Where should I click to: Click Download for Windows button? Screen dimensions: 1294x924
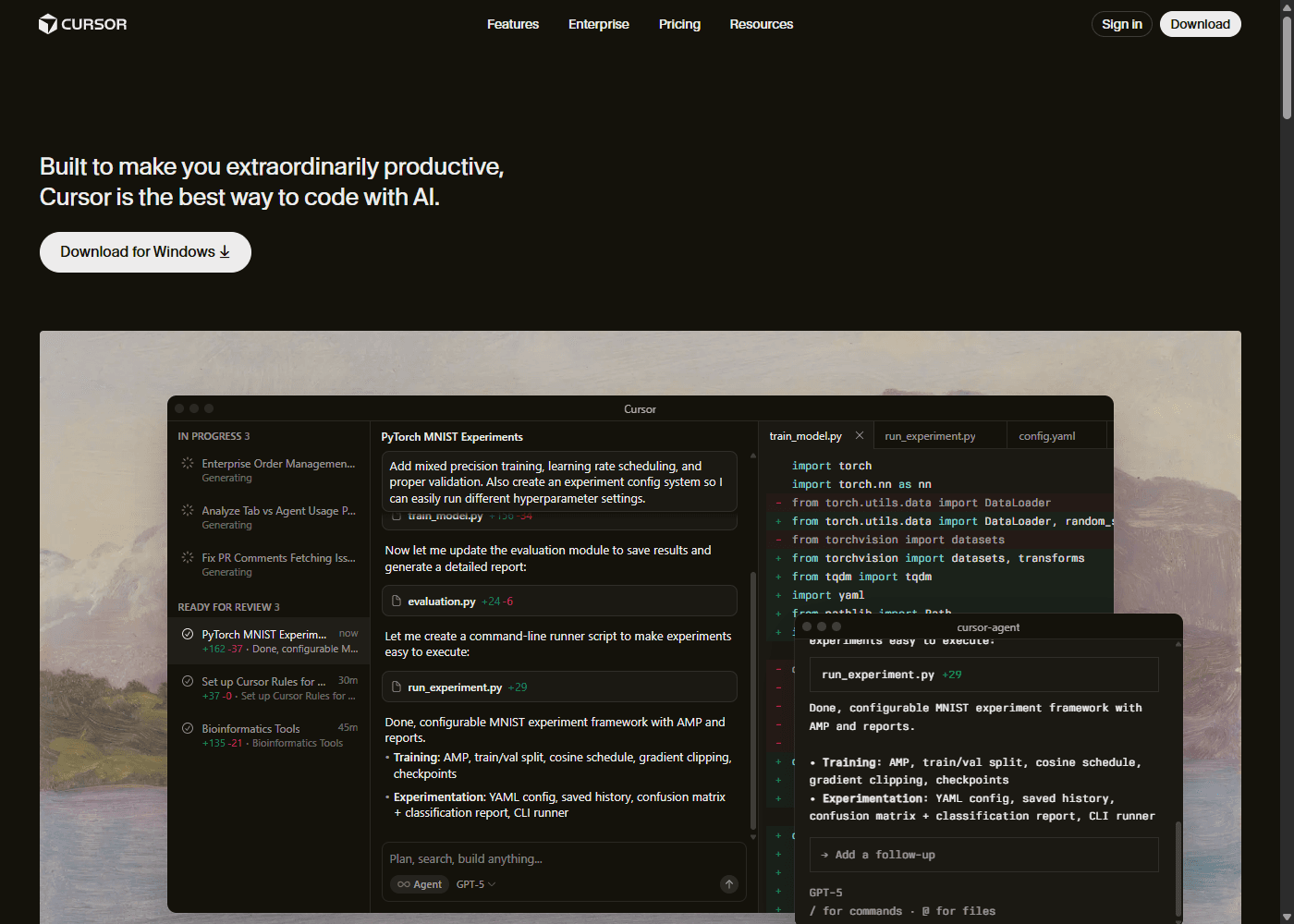coord(145,252)
